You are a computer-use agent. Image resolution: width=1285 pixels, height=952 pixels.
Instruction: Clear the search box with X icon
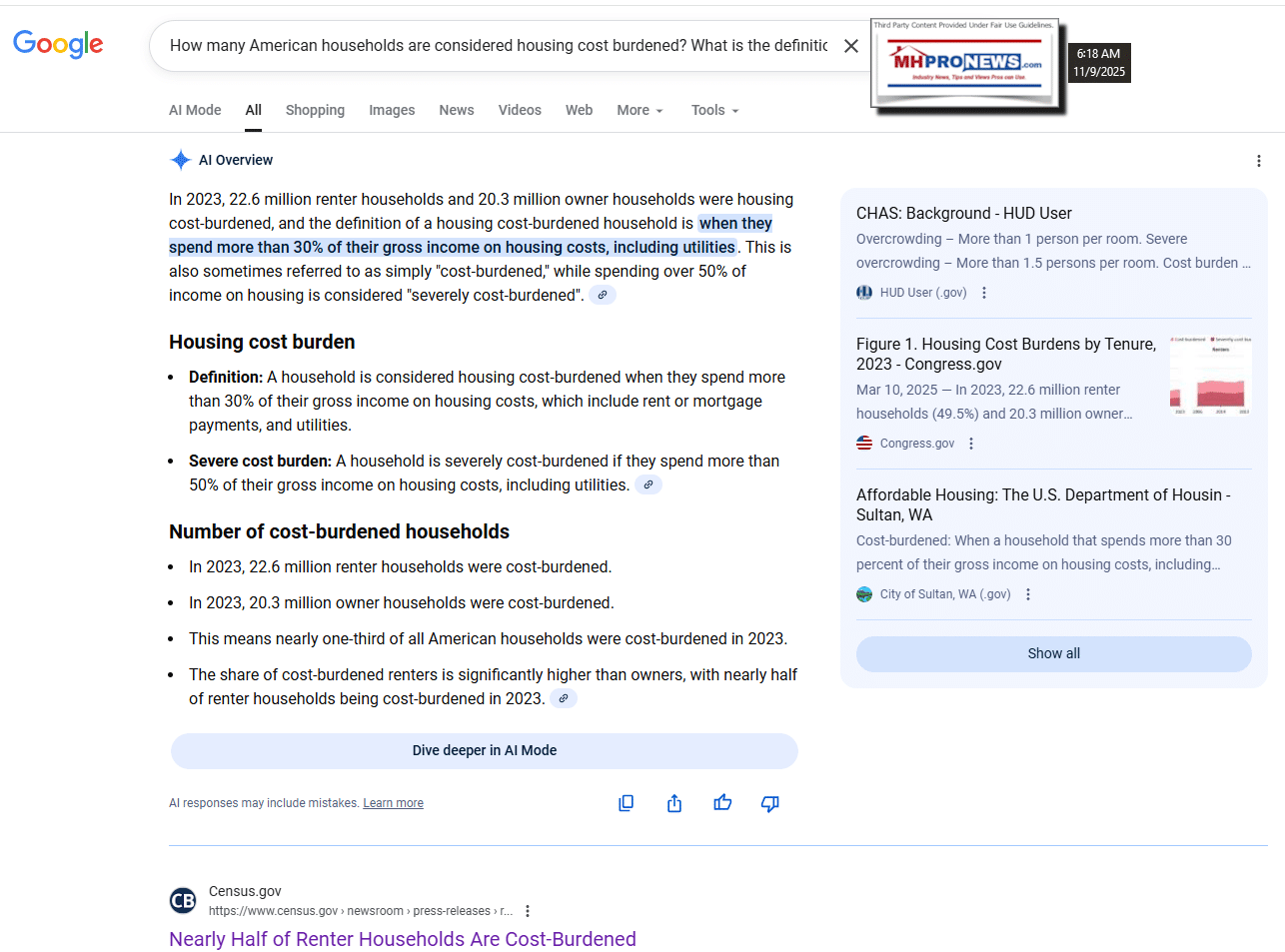coord(850,46)
